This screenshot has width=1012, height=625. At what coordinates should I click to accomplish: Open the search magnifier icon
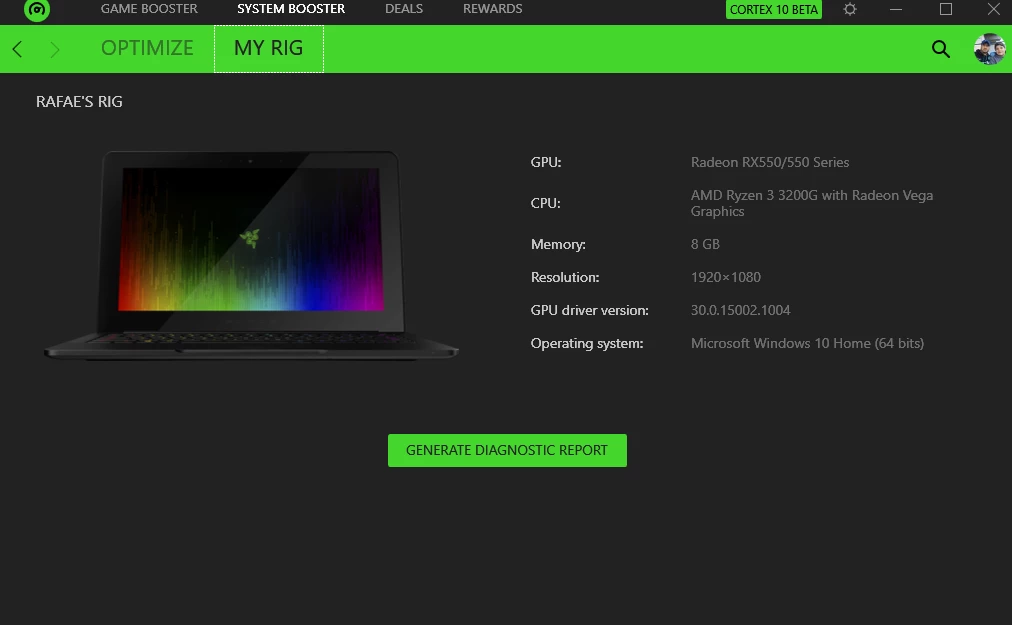coord(941,49)
